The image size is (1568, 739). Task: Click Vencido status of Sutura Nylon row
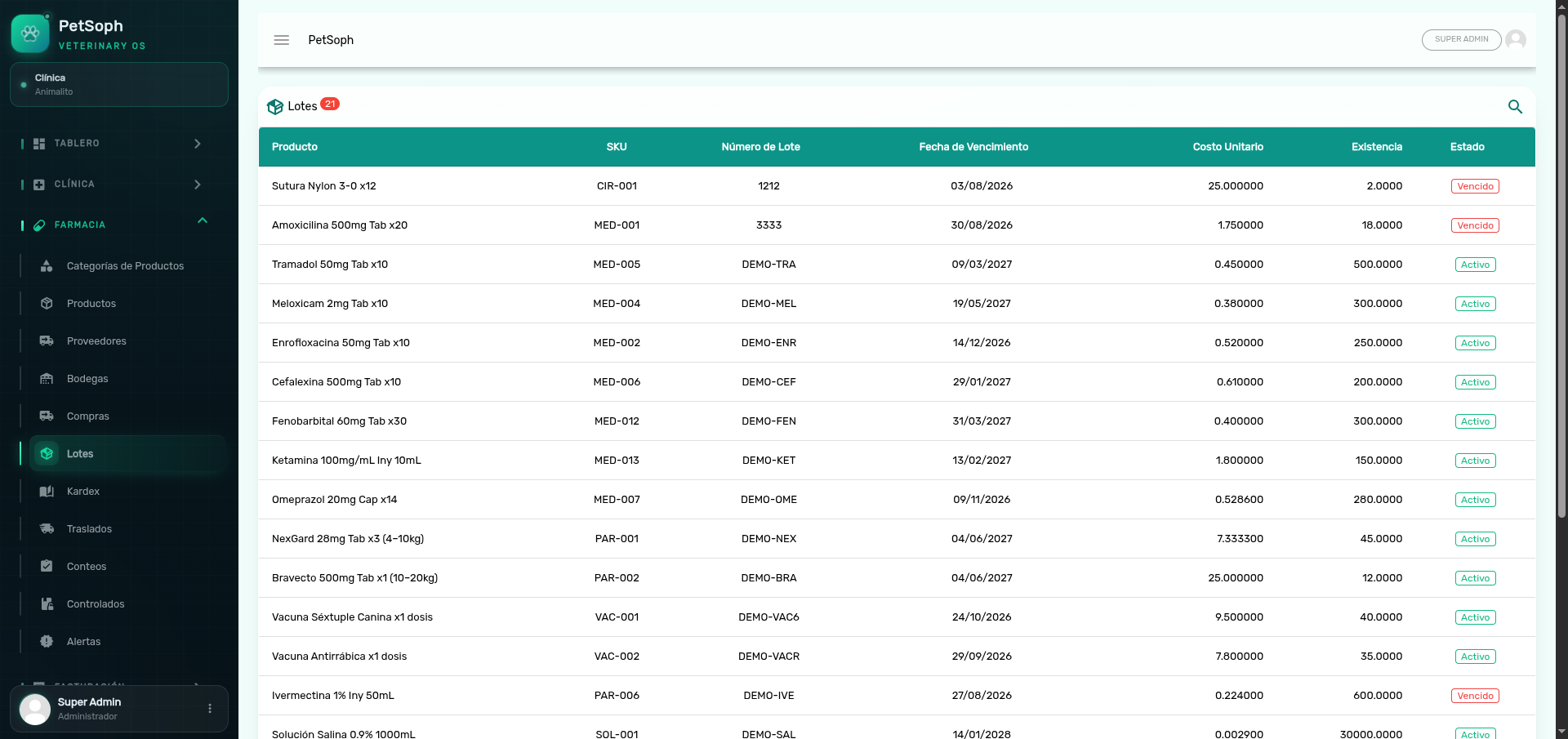pyautogui.click(x=1475, y=186)
